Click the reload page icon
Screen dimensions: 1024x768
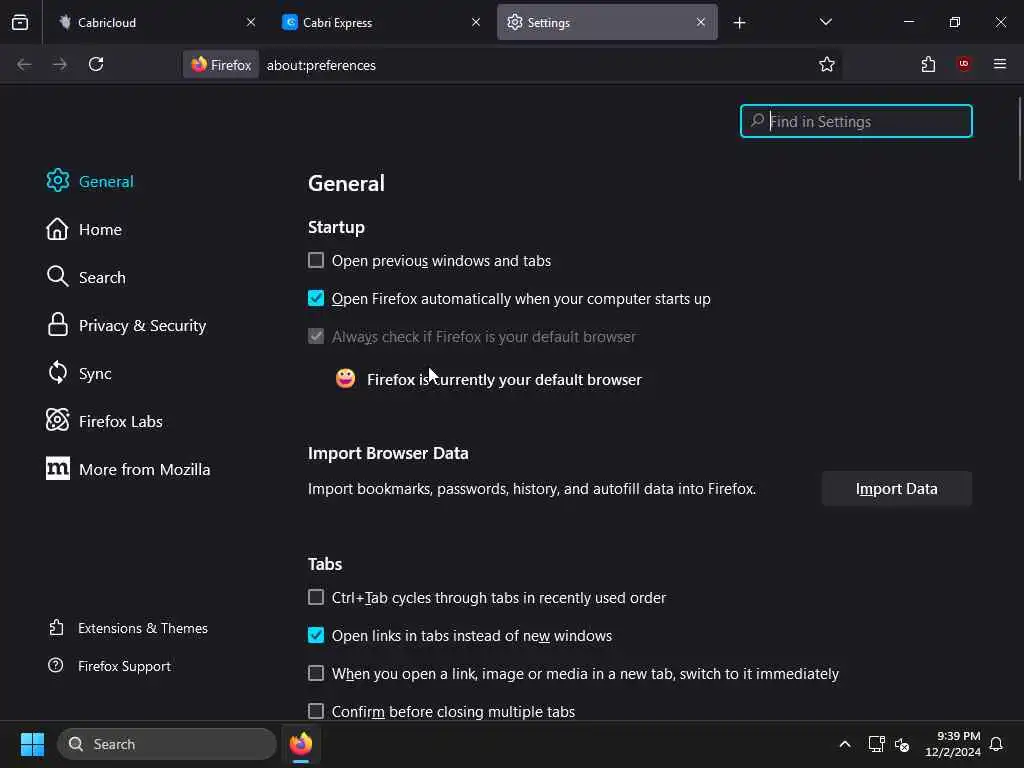pos(96,64)
